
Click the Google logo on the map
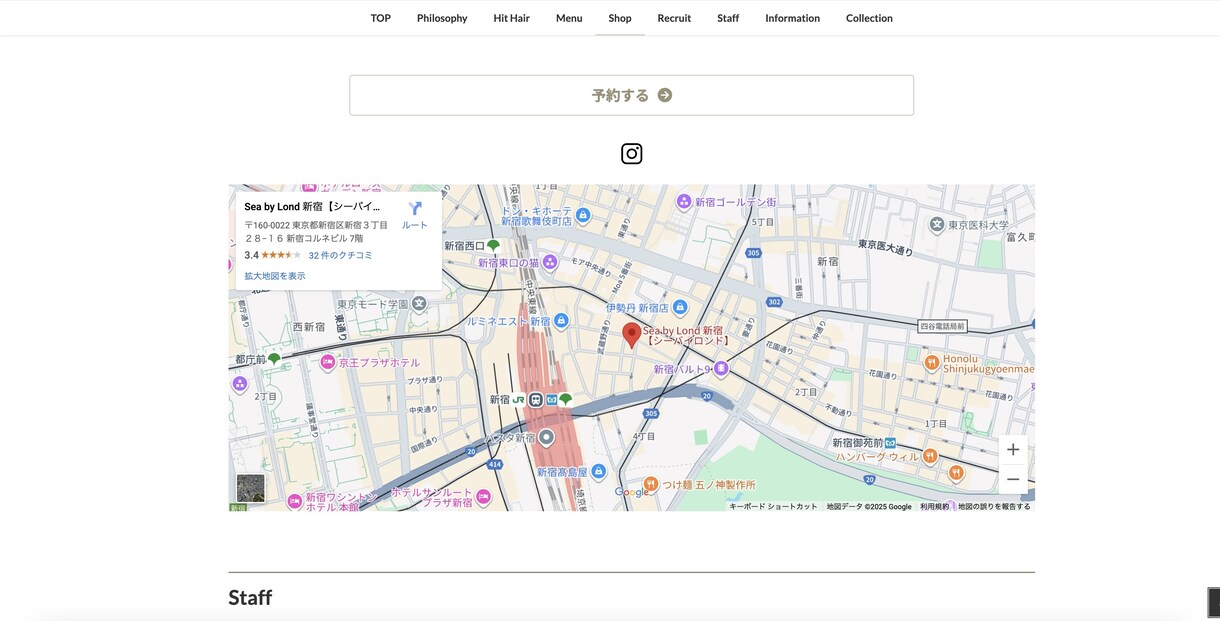[631, 492]
